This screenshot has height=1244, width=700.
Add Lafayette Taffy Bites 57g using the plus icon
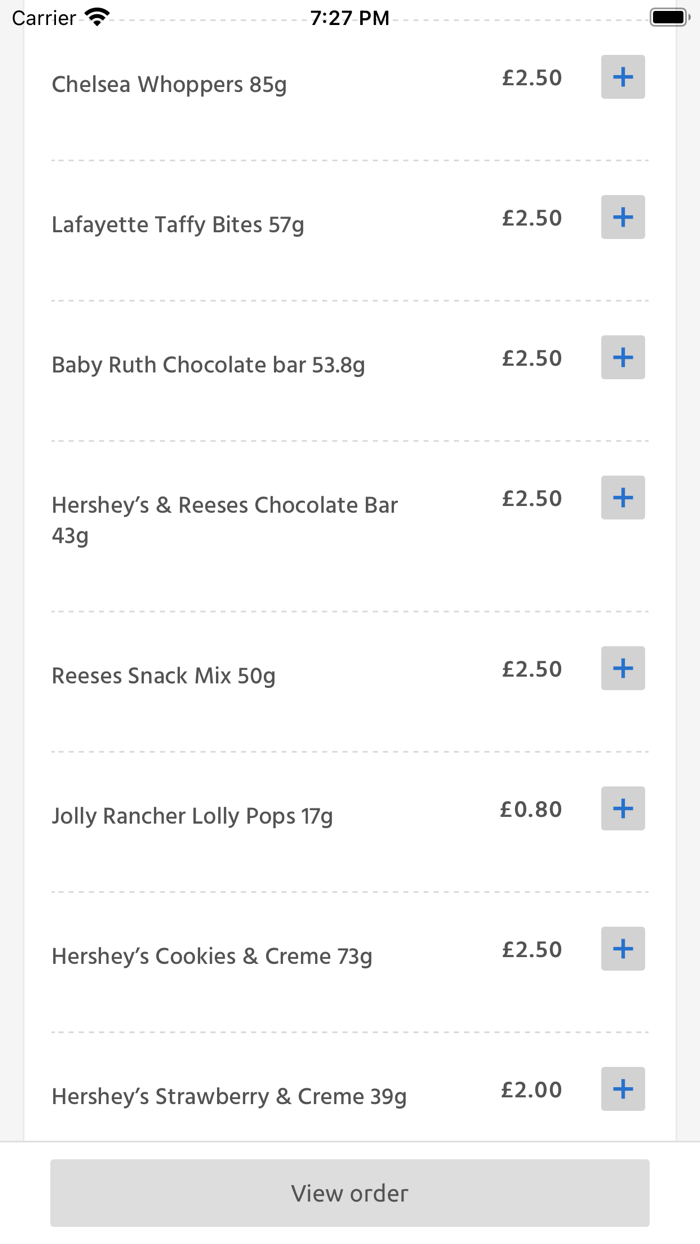click(x=622, y=217)
